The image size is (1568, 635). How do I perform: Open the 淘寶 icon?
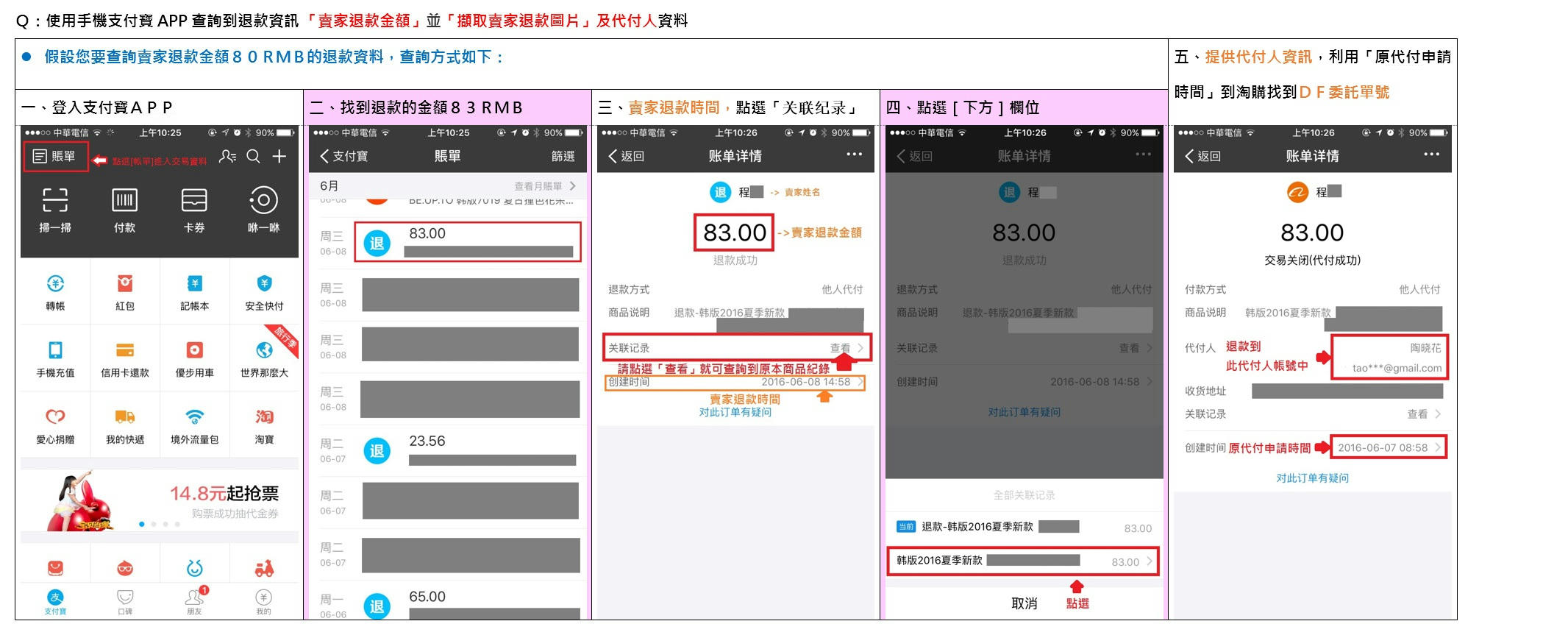click(x=264, y=426)
